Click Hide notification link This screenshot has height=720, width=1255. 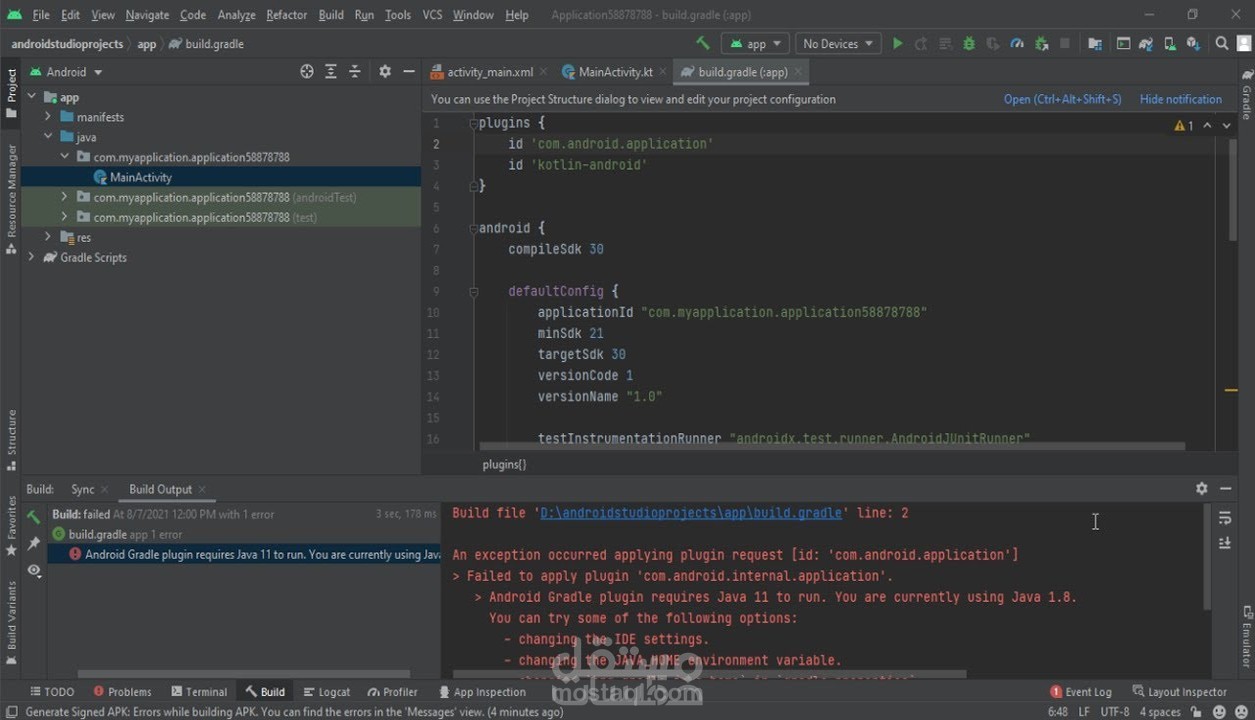(1181, 99)
